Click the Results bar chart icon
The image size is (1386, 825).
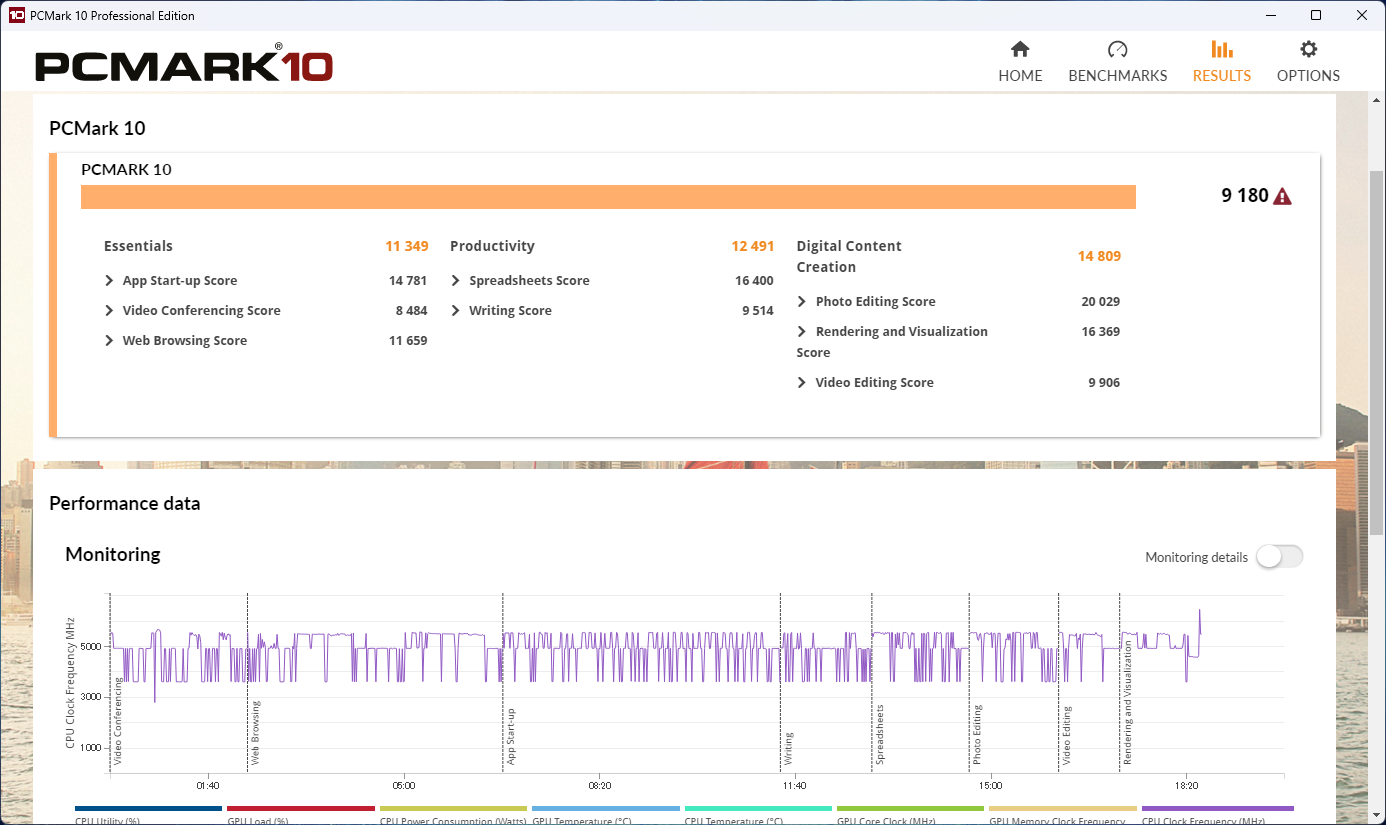coord(1221,50)
